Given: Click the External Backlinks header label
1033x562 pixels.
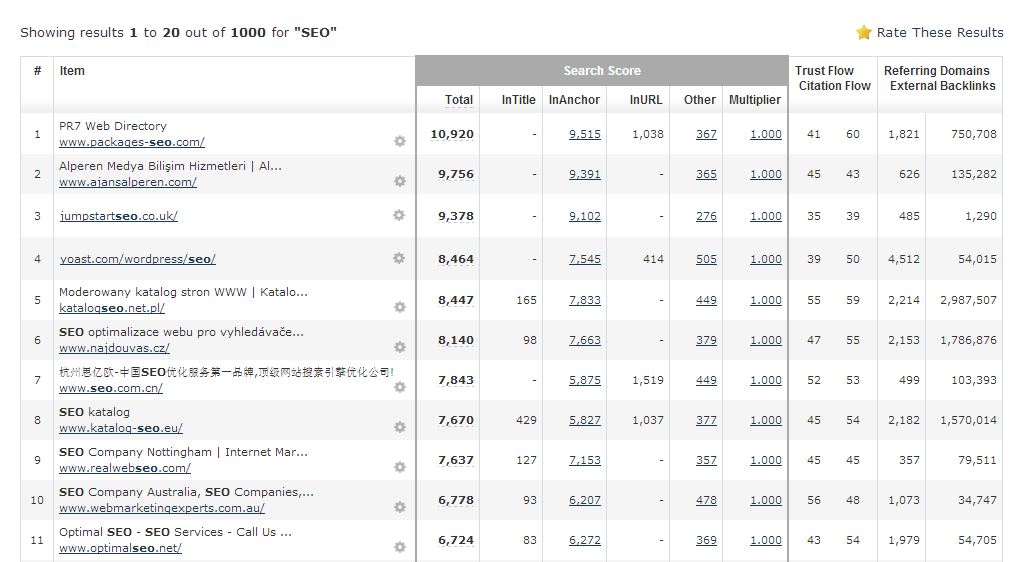Looking at the screenshot, I should point(942,86).
